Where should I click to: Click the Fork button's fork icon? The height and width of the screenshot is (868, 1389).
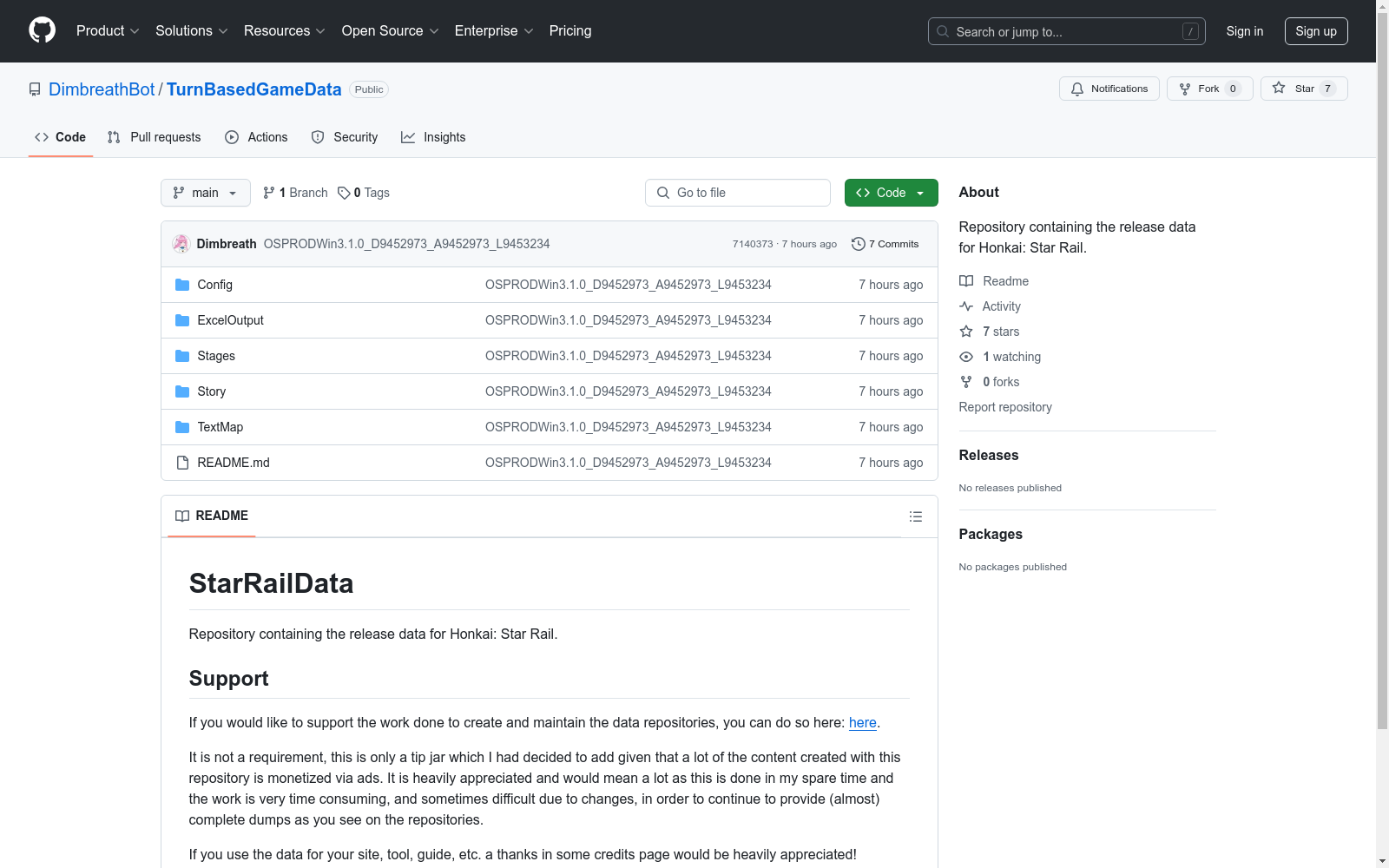tap(1185, 89)
